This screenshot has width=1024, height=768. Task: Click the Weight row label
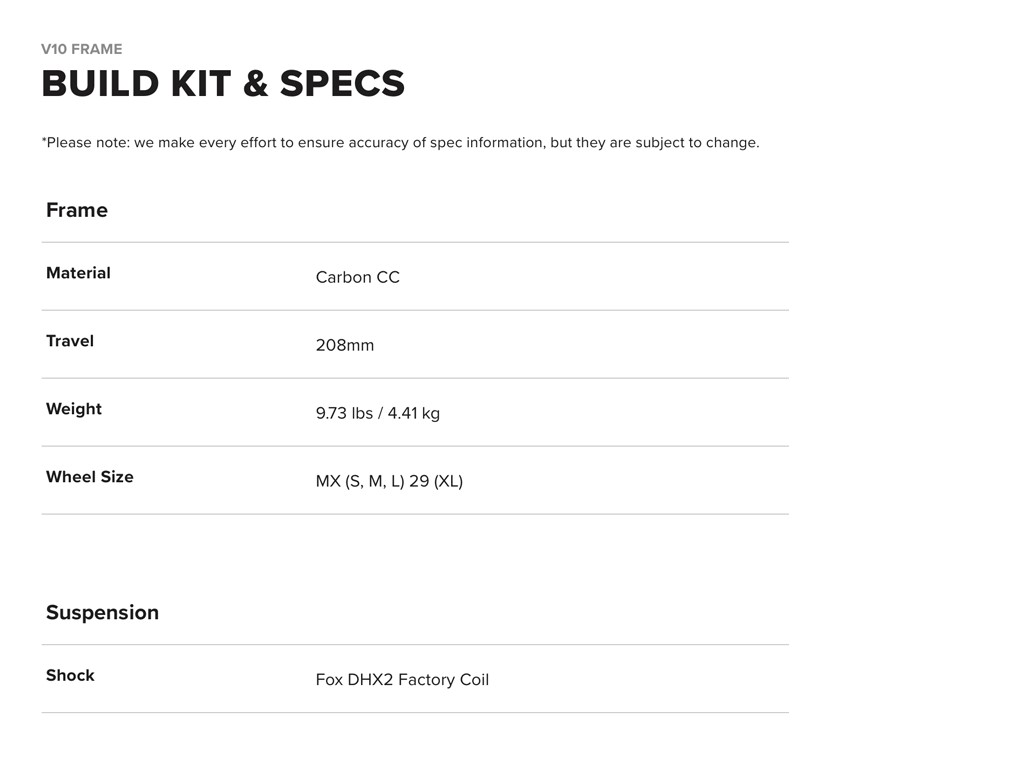[74, 409]
